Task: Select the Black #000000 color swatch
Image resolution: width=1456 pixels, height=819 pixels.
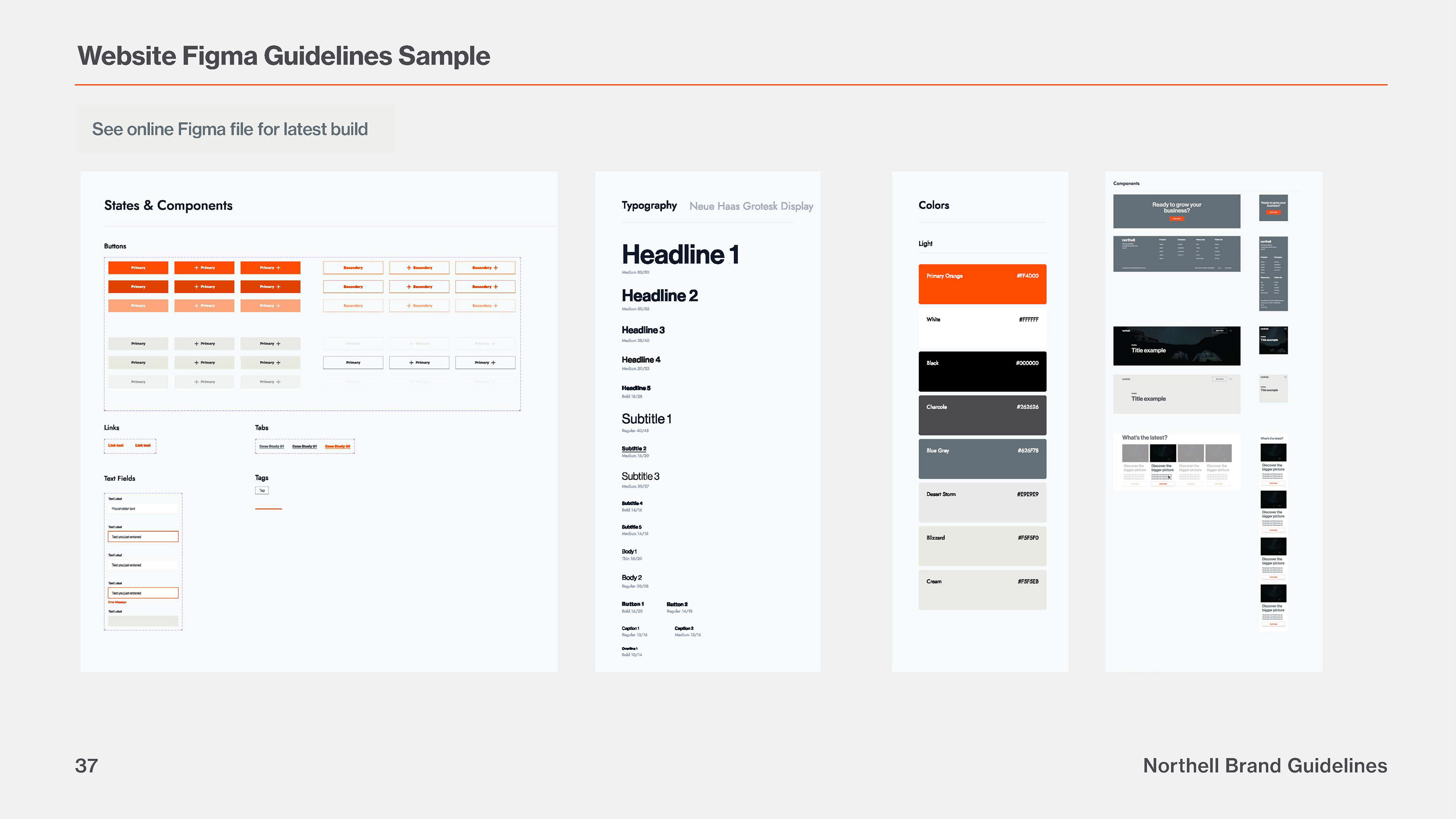Action: point(982,371)
